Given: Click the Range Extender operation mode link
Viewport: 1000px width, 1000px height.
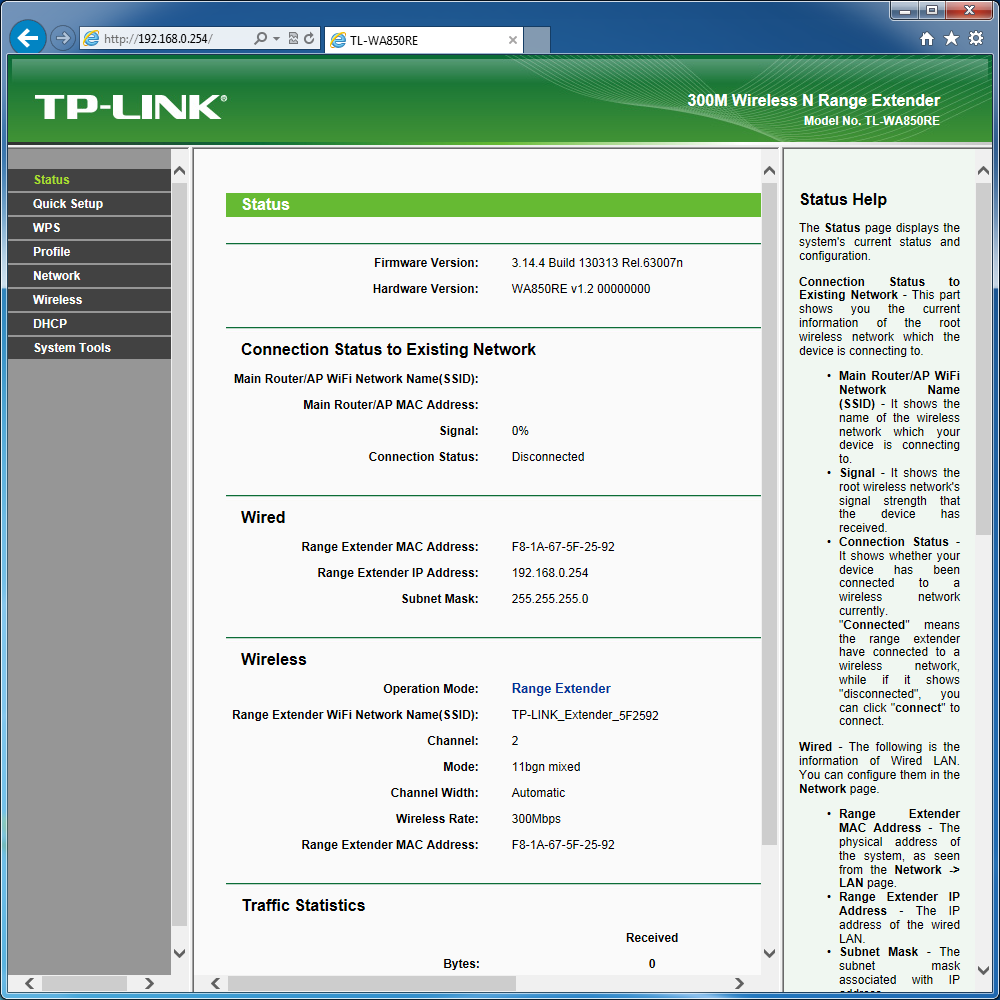Looking at the screenshot, I should pos(561,689).
